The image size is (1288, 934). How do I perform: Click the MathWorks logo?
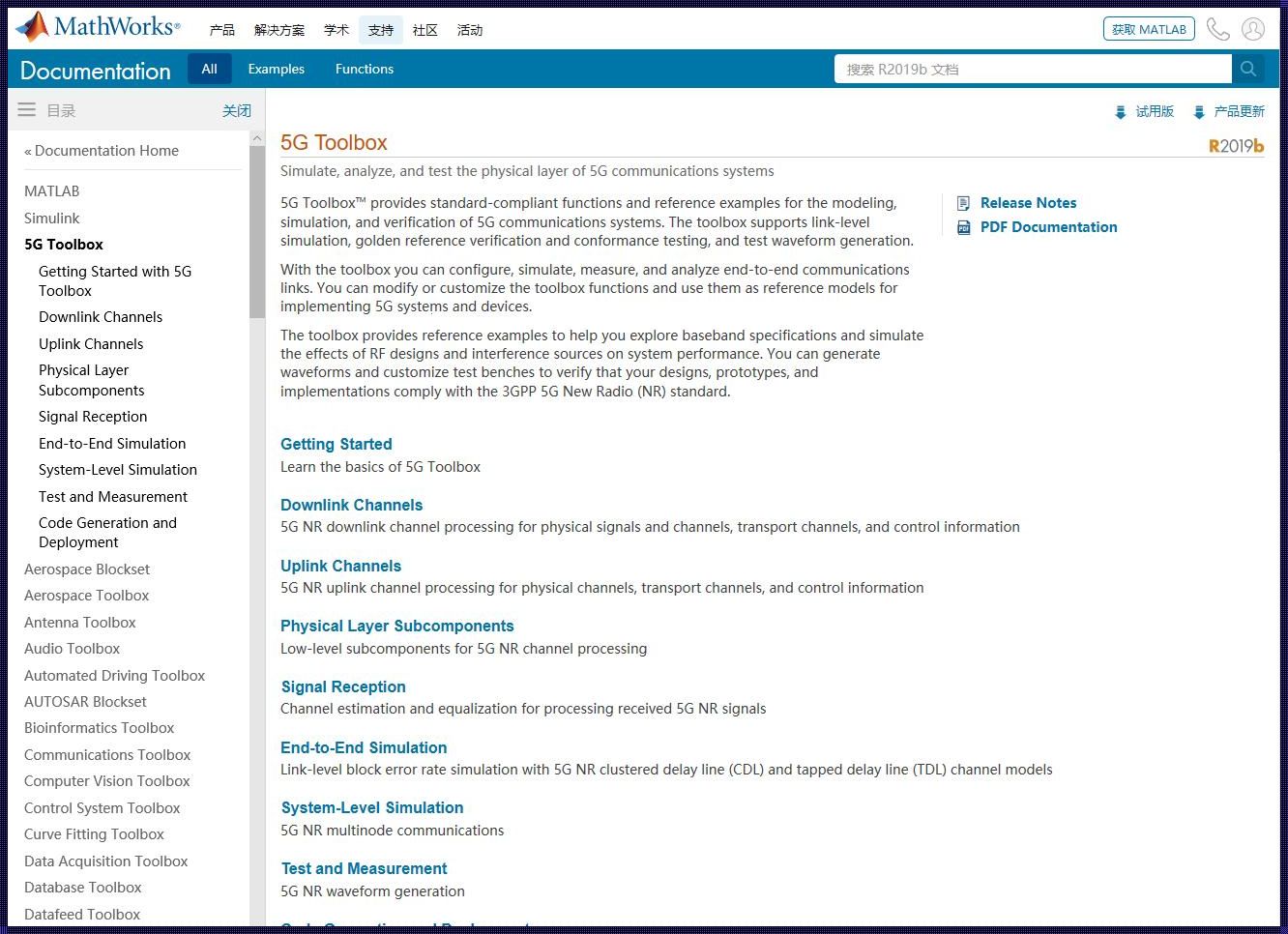pyautogui.click(x=98, y=27)
